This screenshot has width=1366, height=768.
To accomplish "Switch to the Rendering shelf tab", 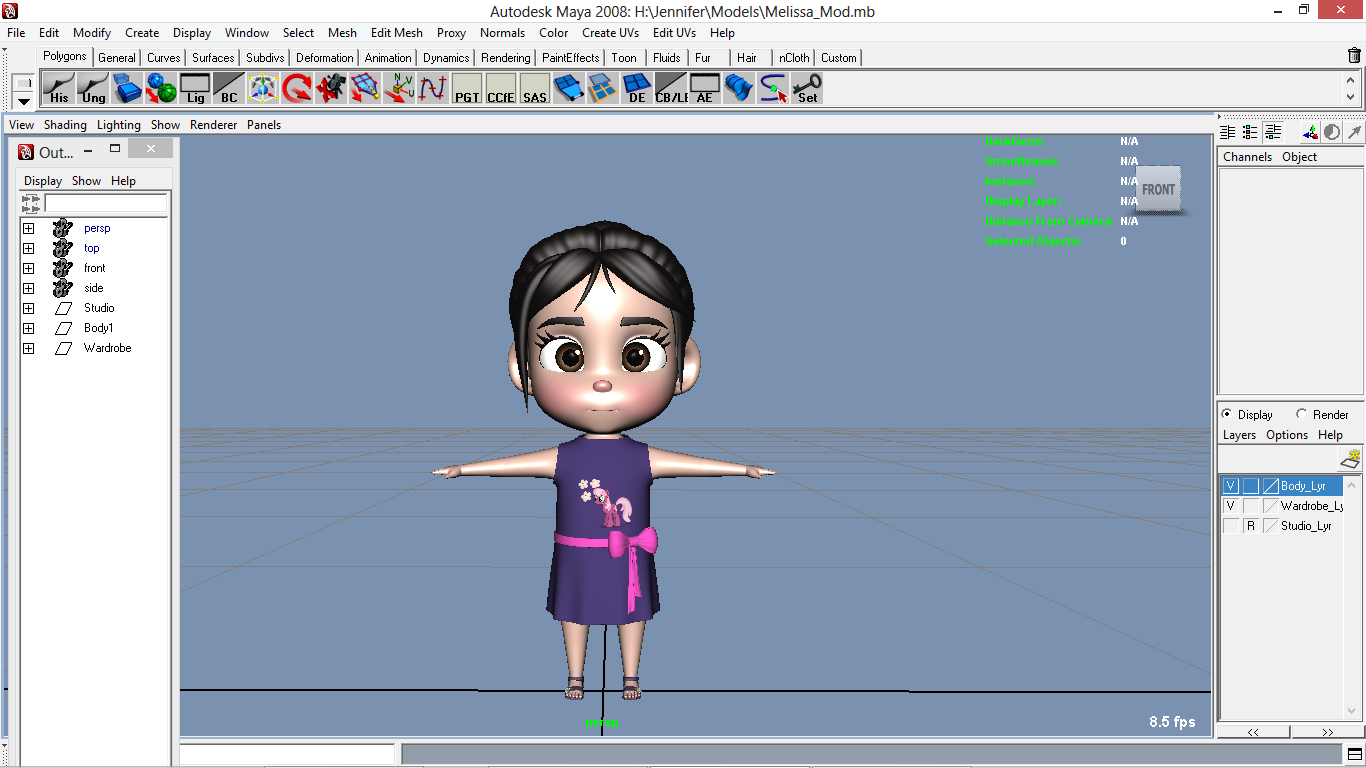I will 505,58.
